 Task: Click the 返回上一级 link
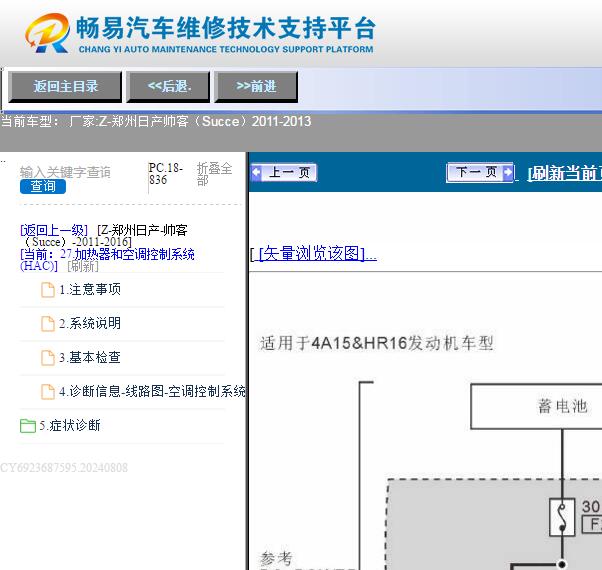click(x=54, y=230)
